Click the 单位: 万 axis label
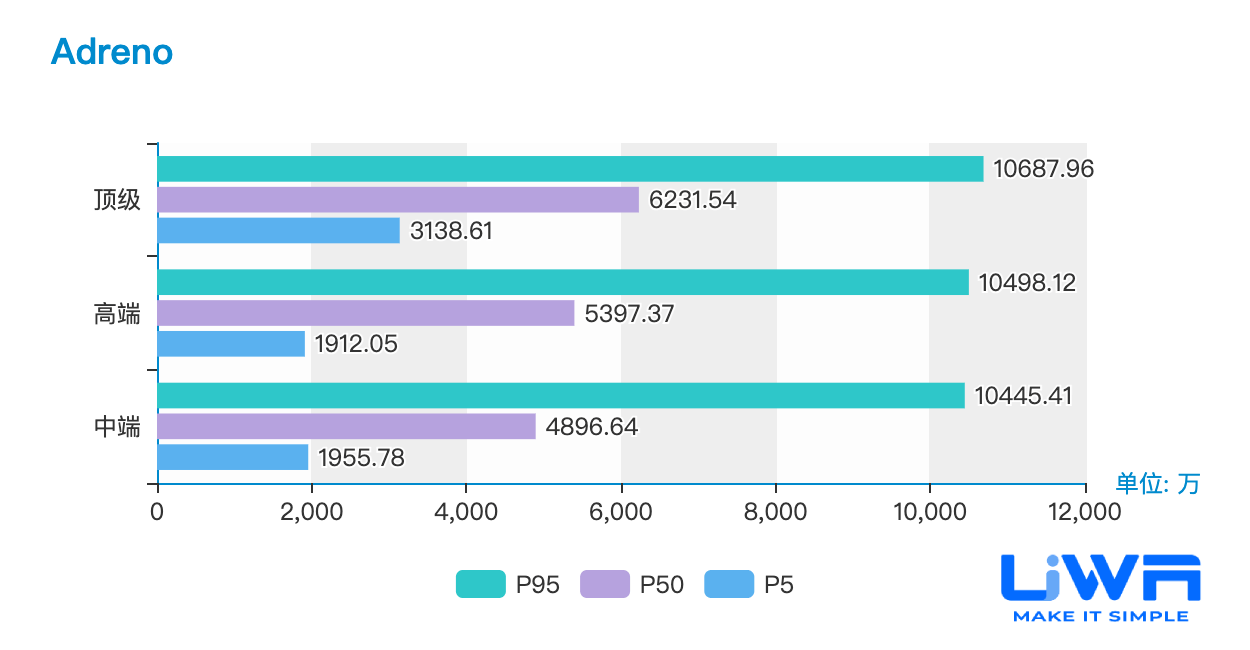This screenshot has height=650, width=1250. click(x=1157, y=484)
